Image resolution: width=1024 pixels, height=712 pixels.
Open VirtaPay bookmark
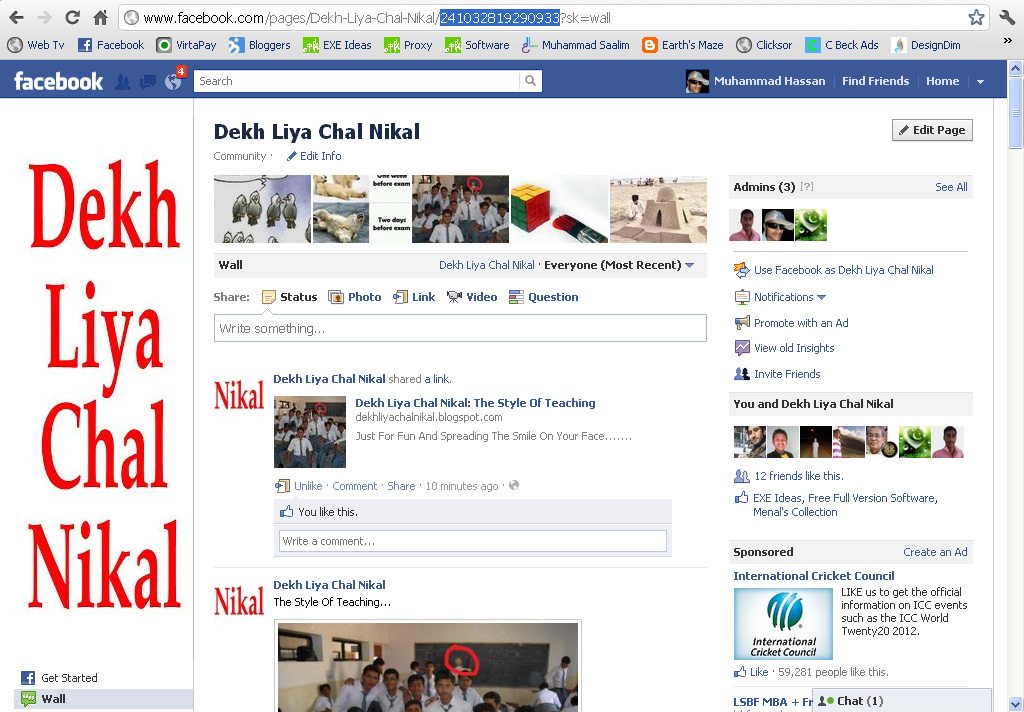click(x=187, y=45)
